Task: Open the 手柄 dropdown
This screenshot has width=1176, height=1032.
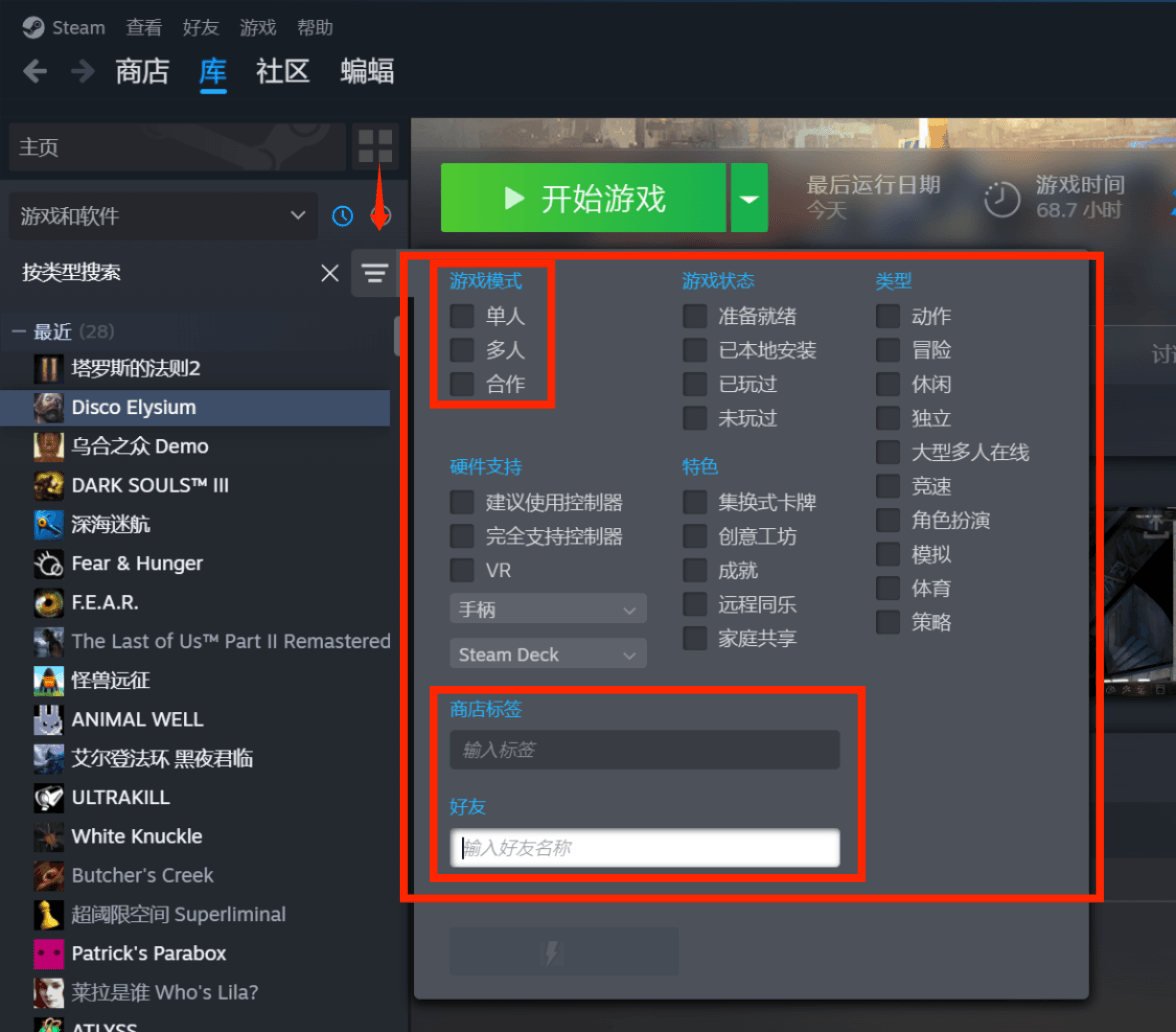Action: [548, 609]
